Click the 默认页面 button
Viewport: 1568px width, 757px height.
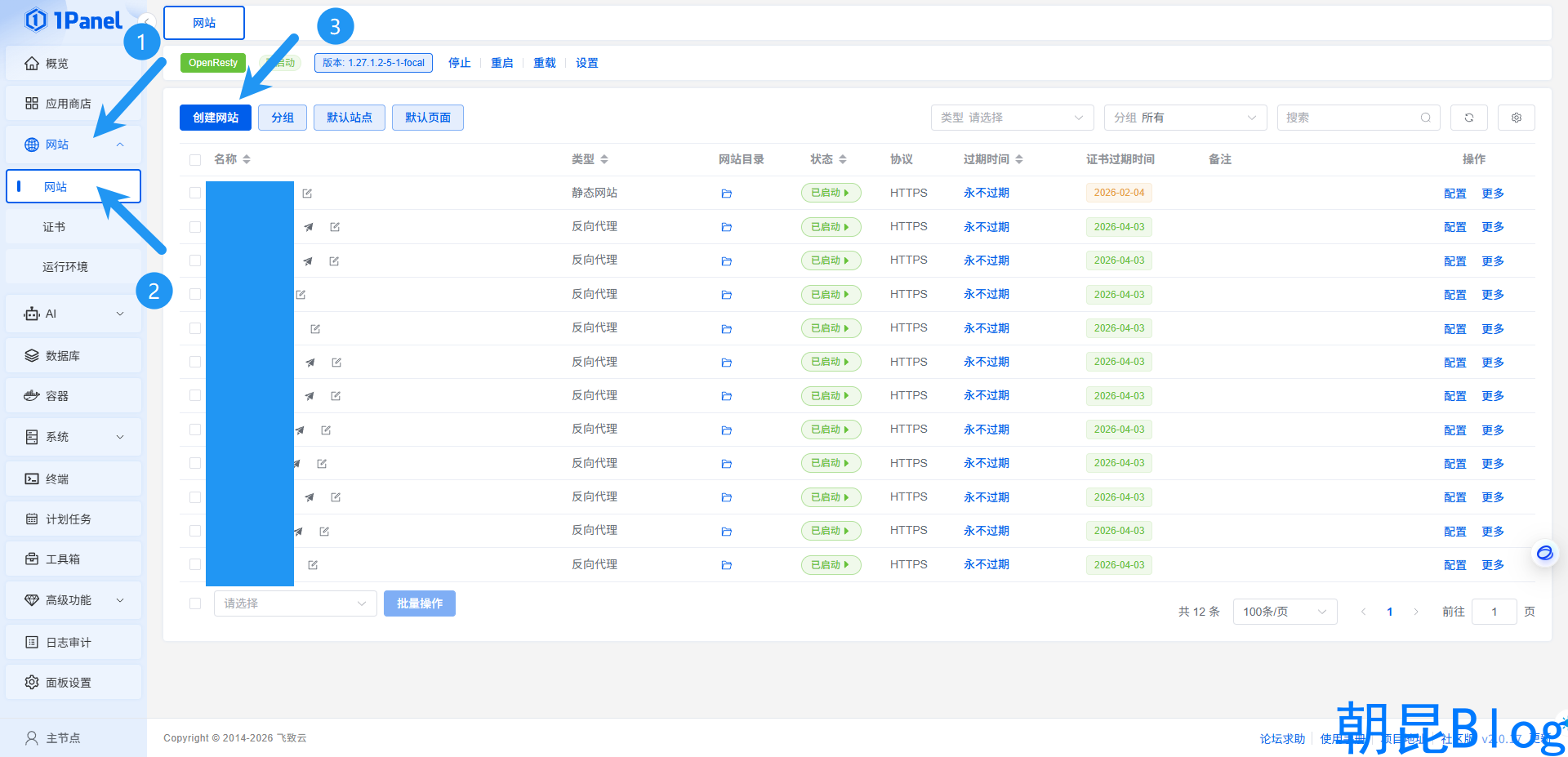428,118
